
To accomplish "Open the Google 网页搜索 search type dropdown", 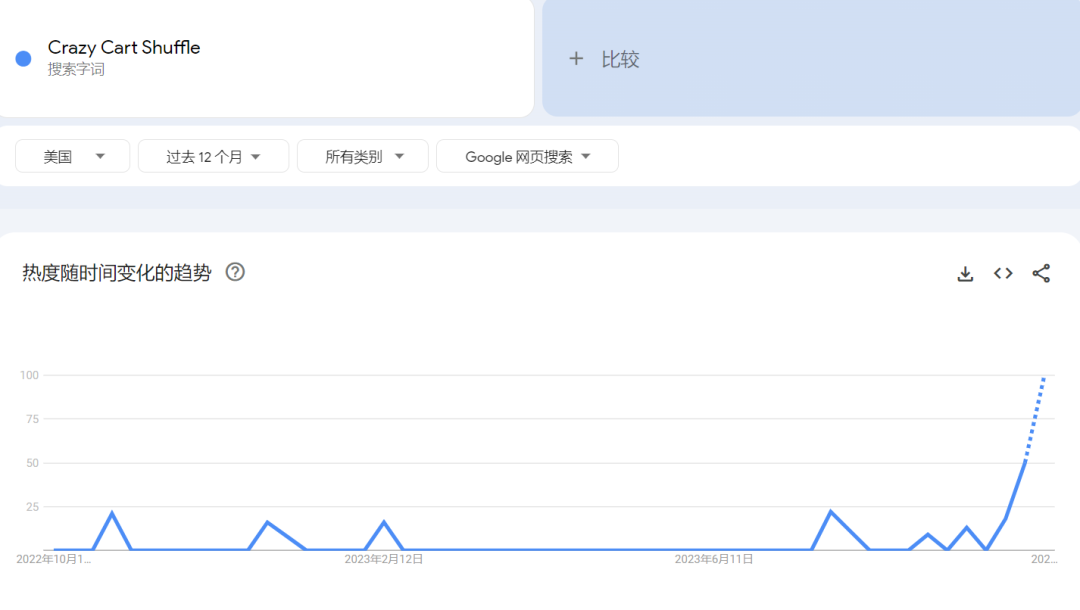I will tap(527, 156).
